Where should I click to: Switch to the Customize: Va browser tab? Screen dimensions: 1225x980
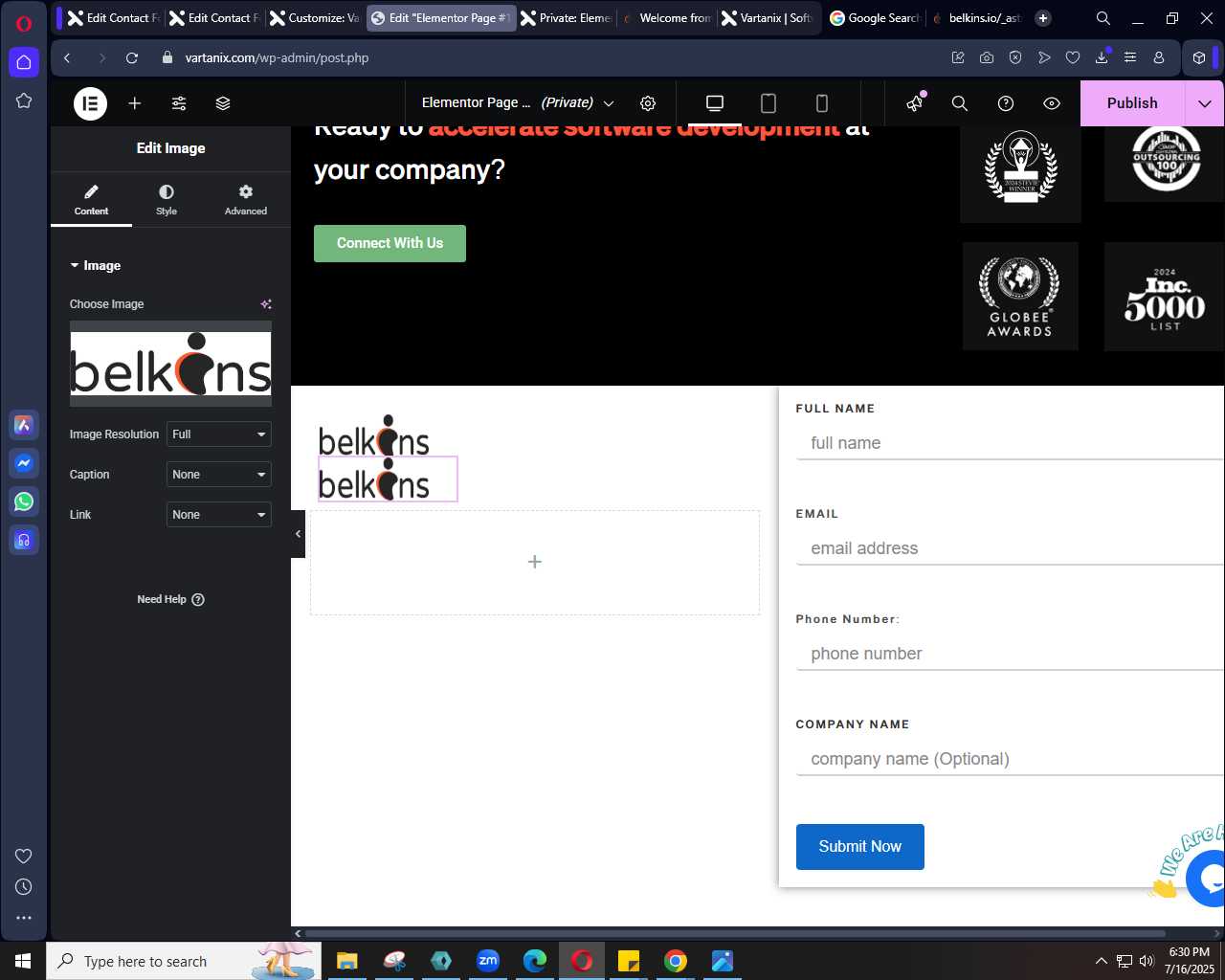point(316,18)
